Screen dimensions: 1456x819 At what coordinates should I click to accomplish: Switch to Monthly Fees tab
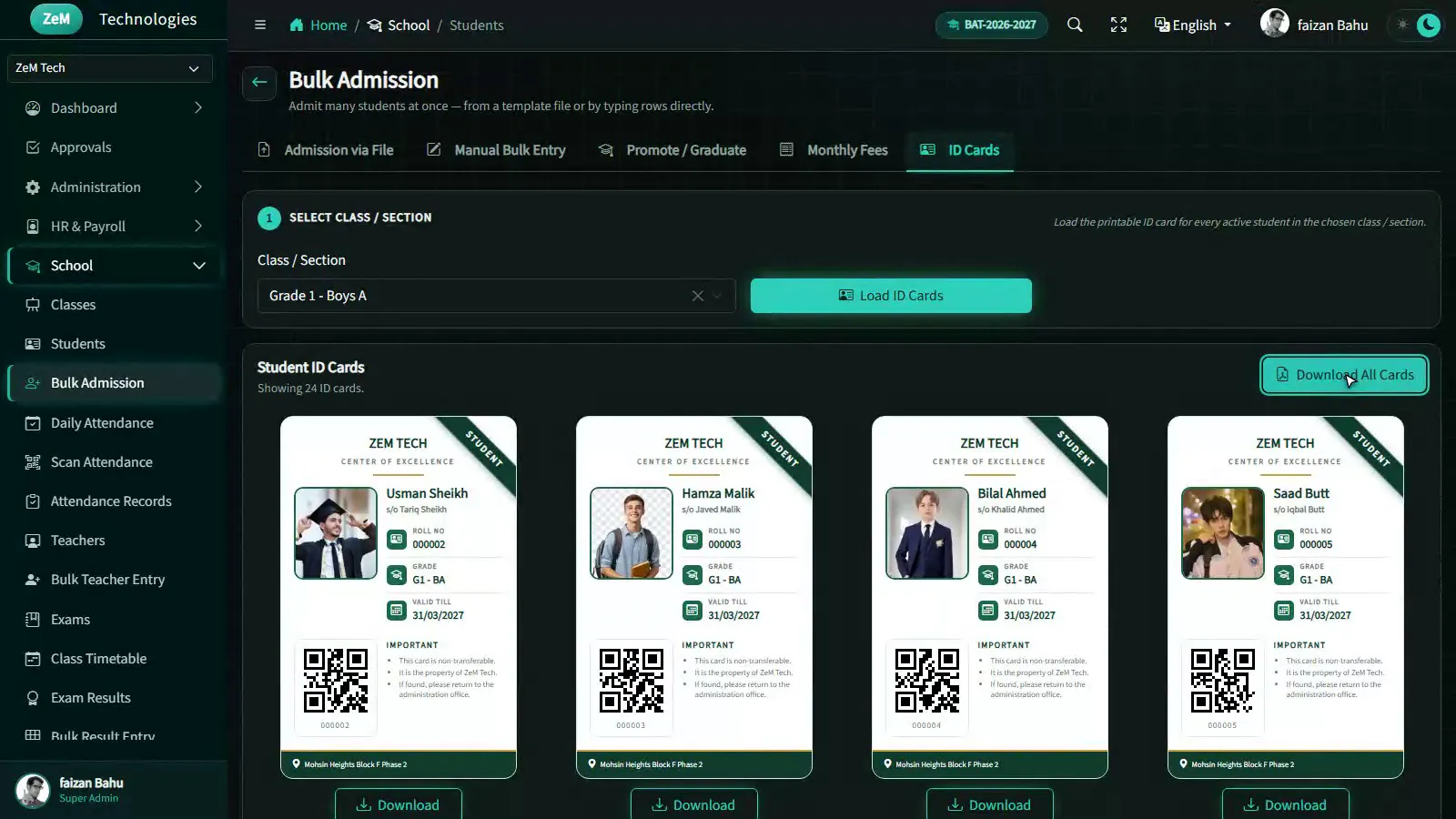834,150
